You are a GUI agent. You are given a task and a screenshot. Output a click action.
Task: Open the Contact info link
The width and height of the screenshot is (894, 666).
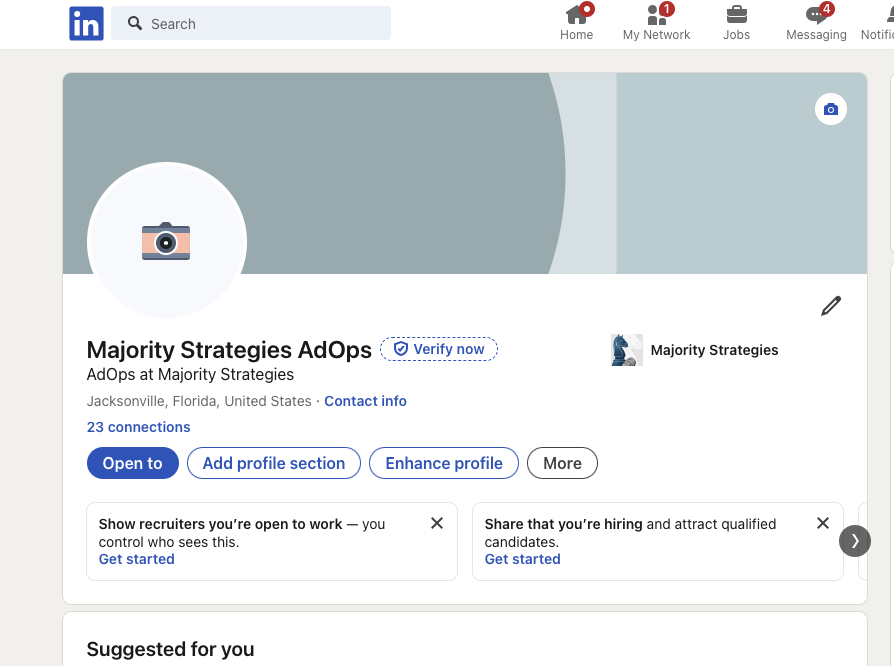365,401
